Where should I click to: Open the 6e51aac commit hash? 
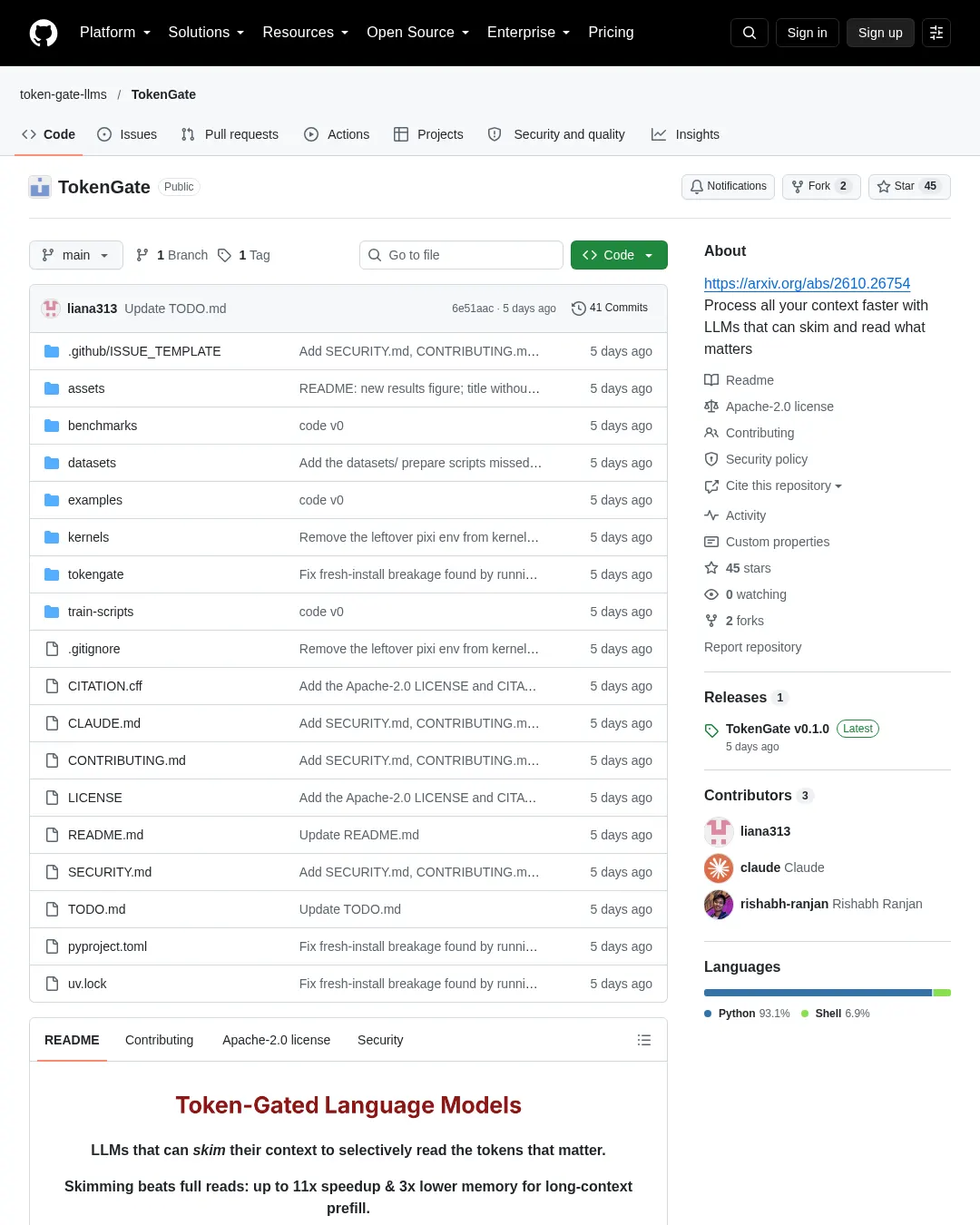click(x=473, y=309)
